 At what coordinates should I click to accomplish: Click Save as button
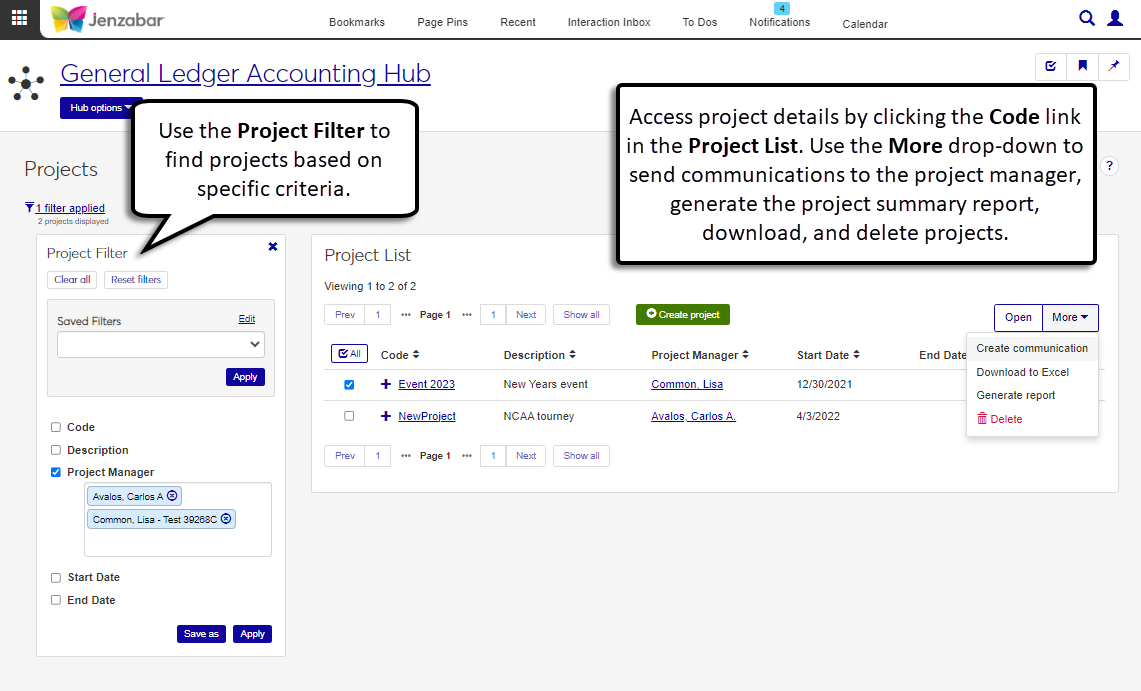(x=201, y=634)
